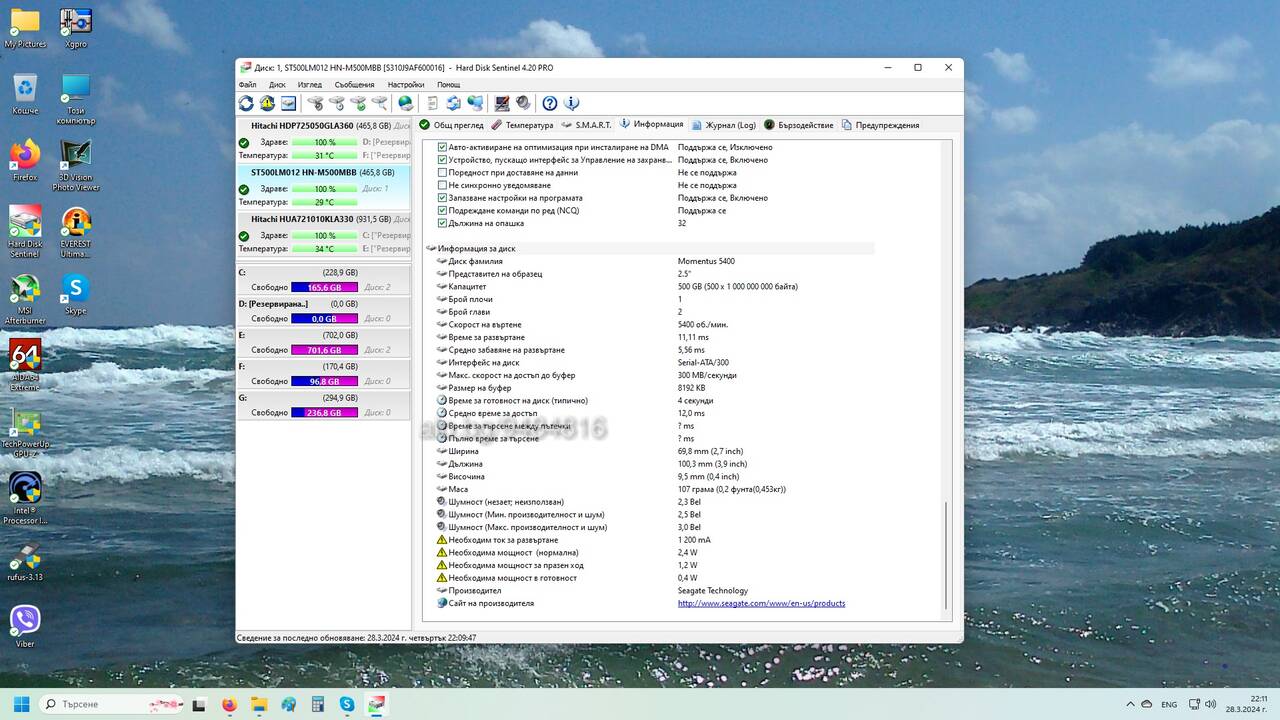Switch to the S.M.A.R.T. tab

tap(586, 125)
